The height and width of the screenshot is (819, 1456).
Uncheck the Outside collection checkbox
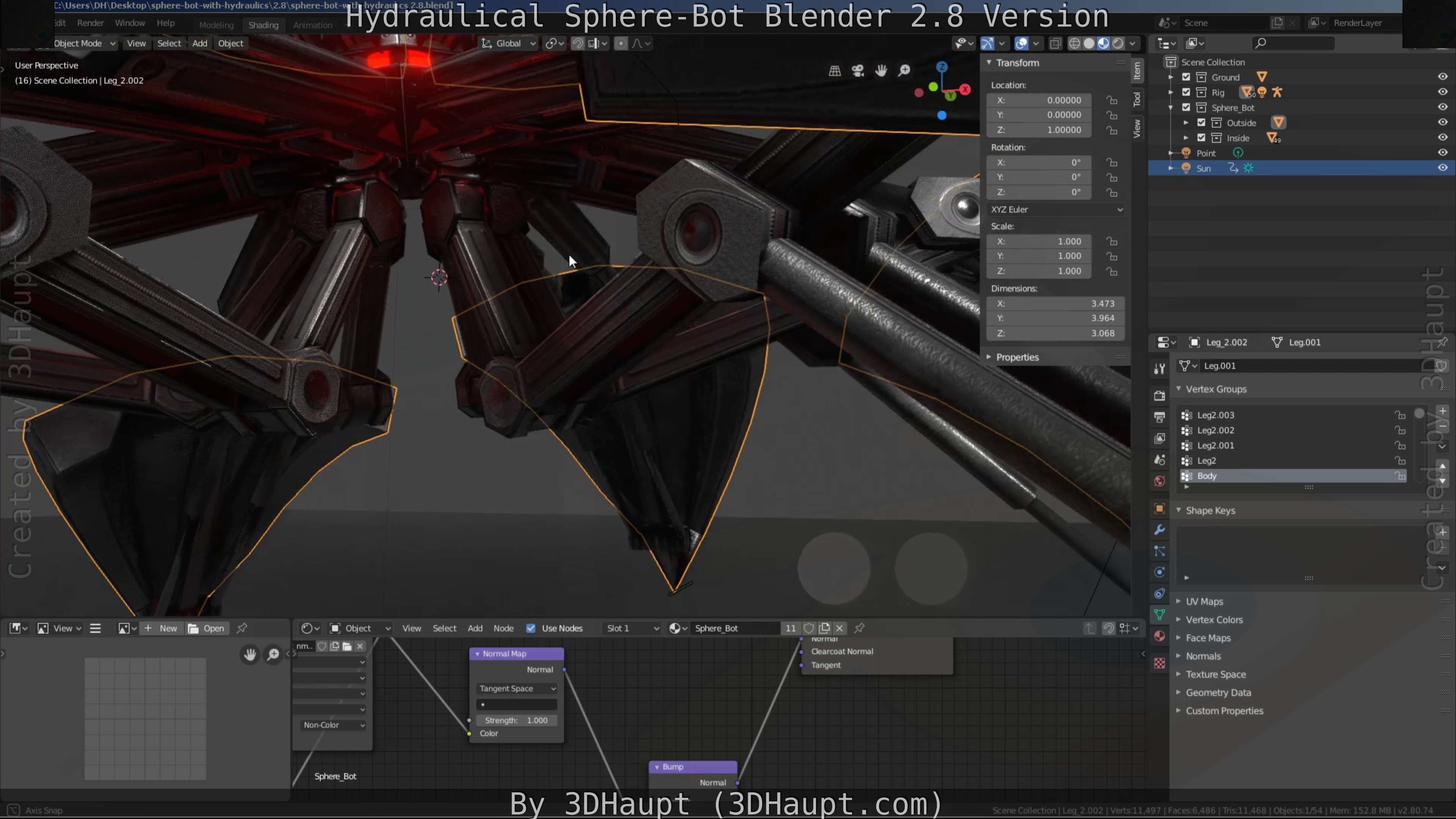click(1202, 122)
